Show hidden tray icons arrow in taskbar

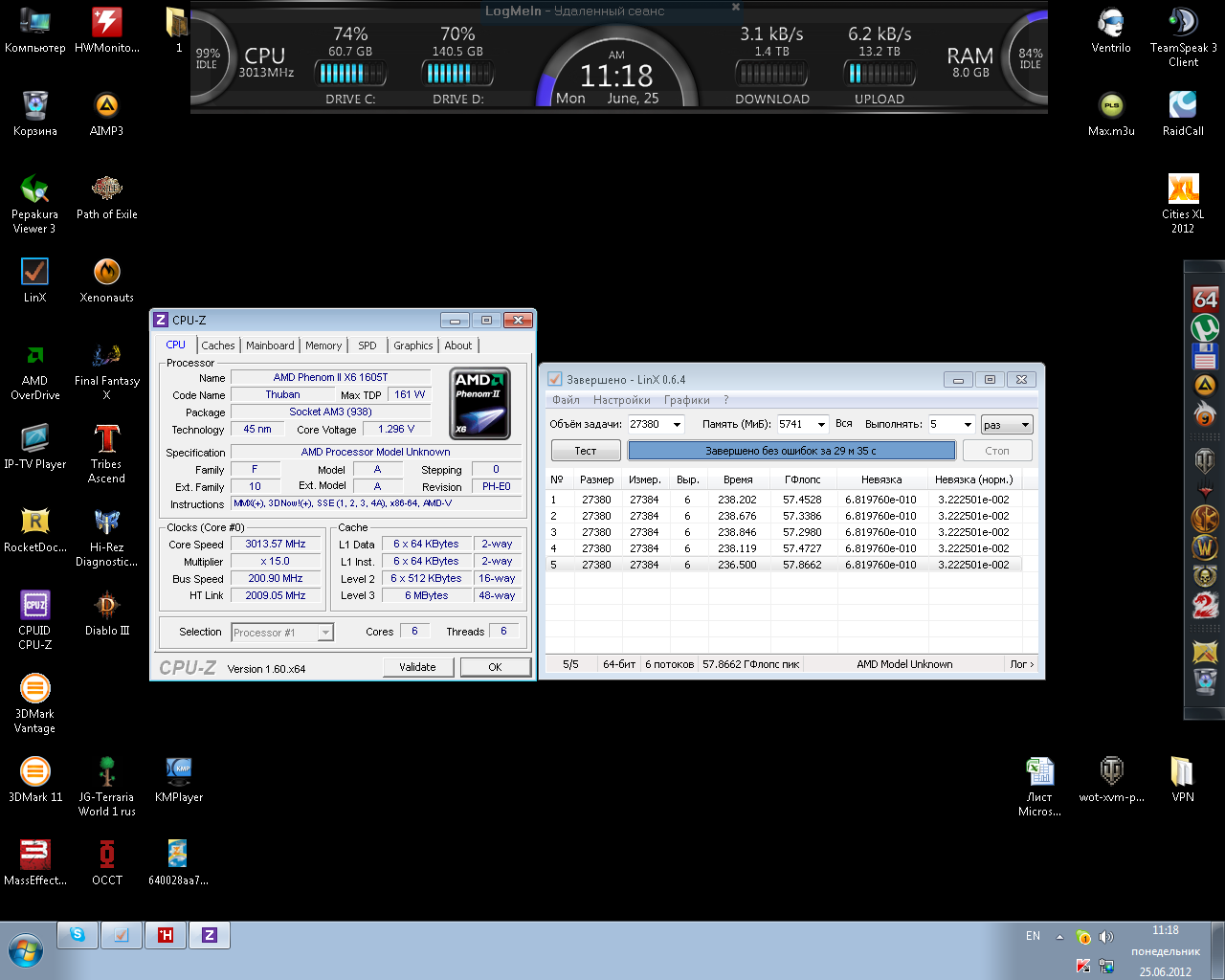(1059, 937)
